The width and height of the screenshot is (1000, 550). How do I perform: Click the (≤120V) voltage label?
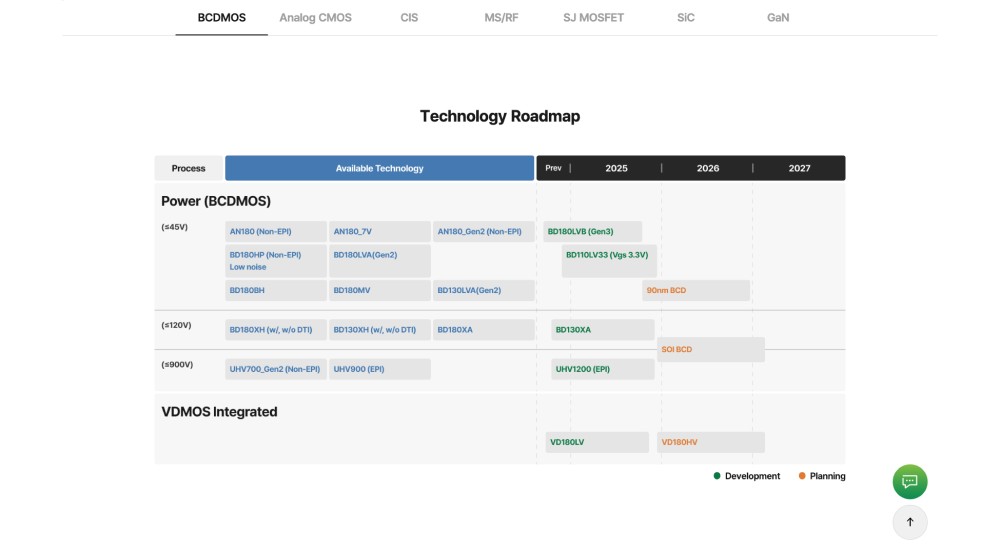(176, 325)
